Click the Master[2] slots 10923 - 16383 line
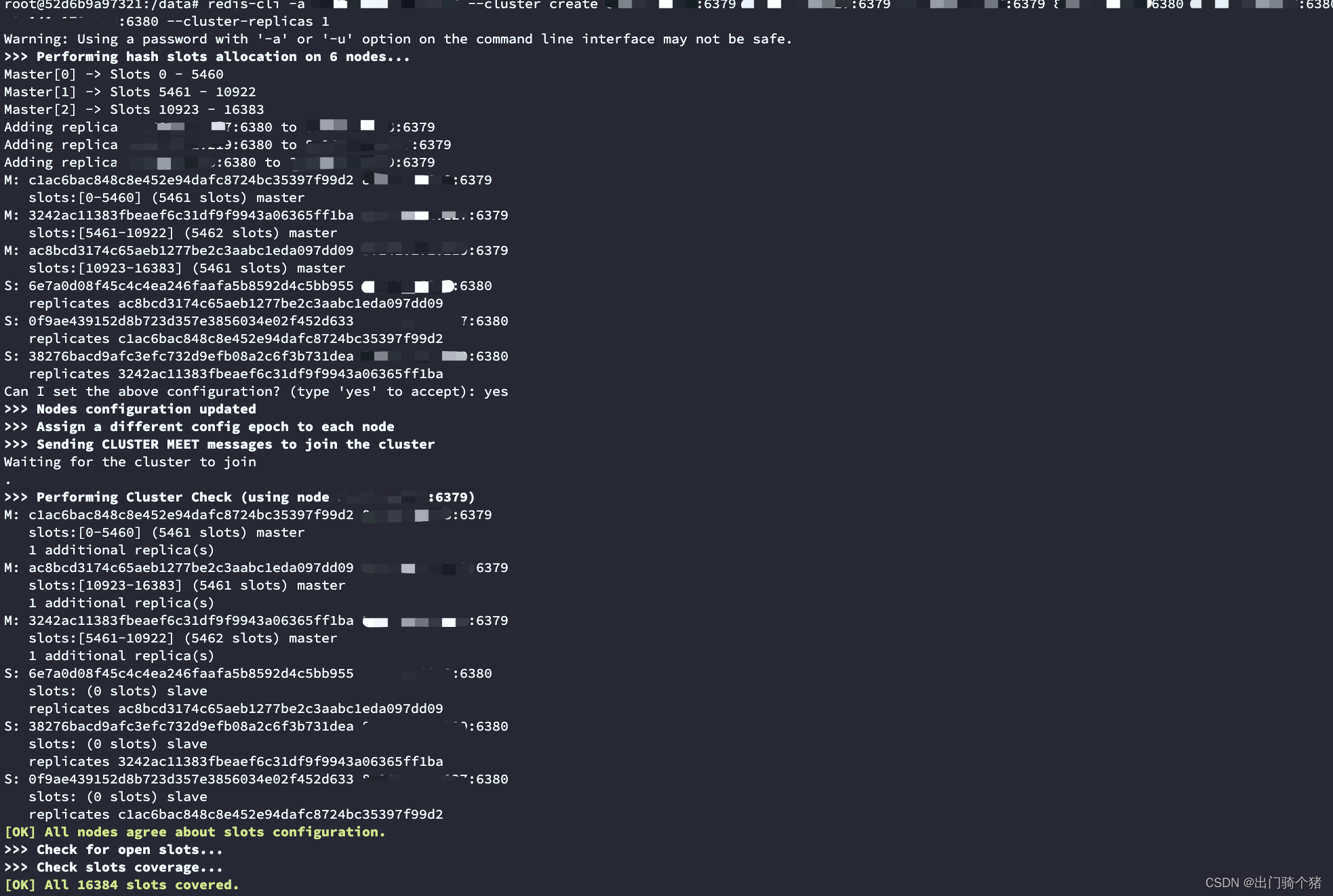 (x=134, y=110)
